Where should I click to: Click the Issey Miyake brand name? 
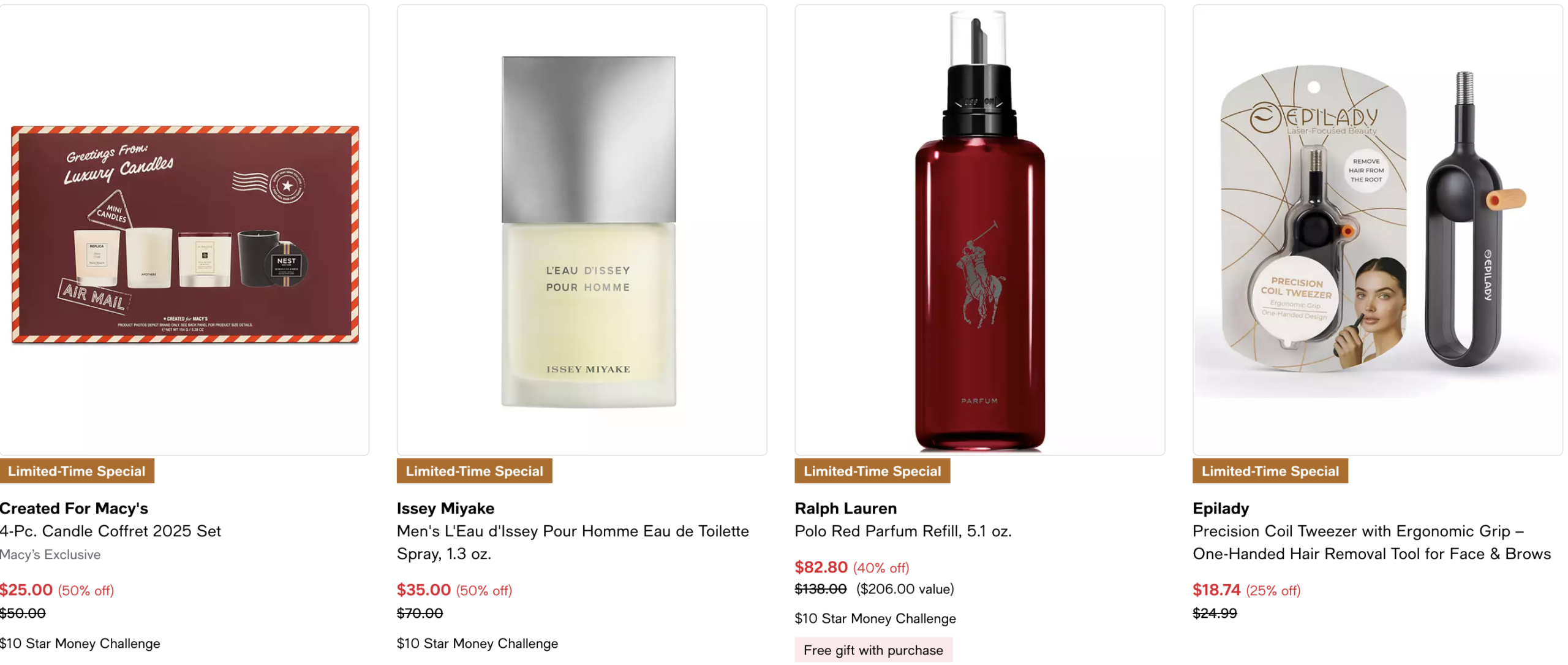445,508
